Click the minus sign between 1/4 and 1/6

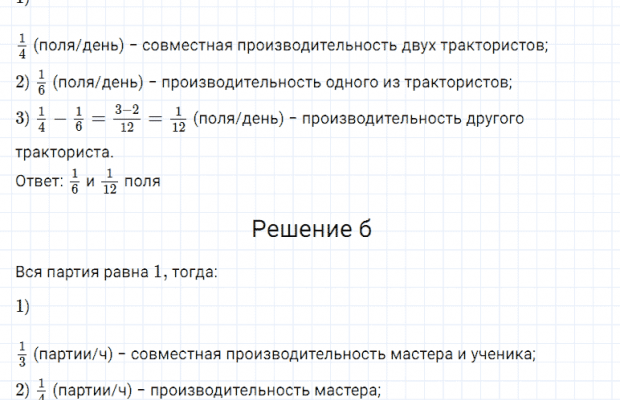pos(59,119)
